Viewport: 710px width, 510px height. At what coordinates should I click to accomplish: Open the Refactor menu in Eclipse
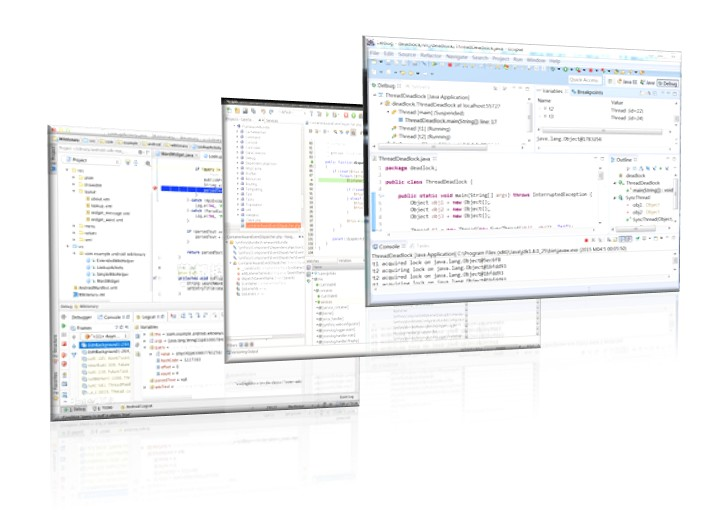431,55
